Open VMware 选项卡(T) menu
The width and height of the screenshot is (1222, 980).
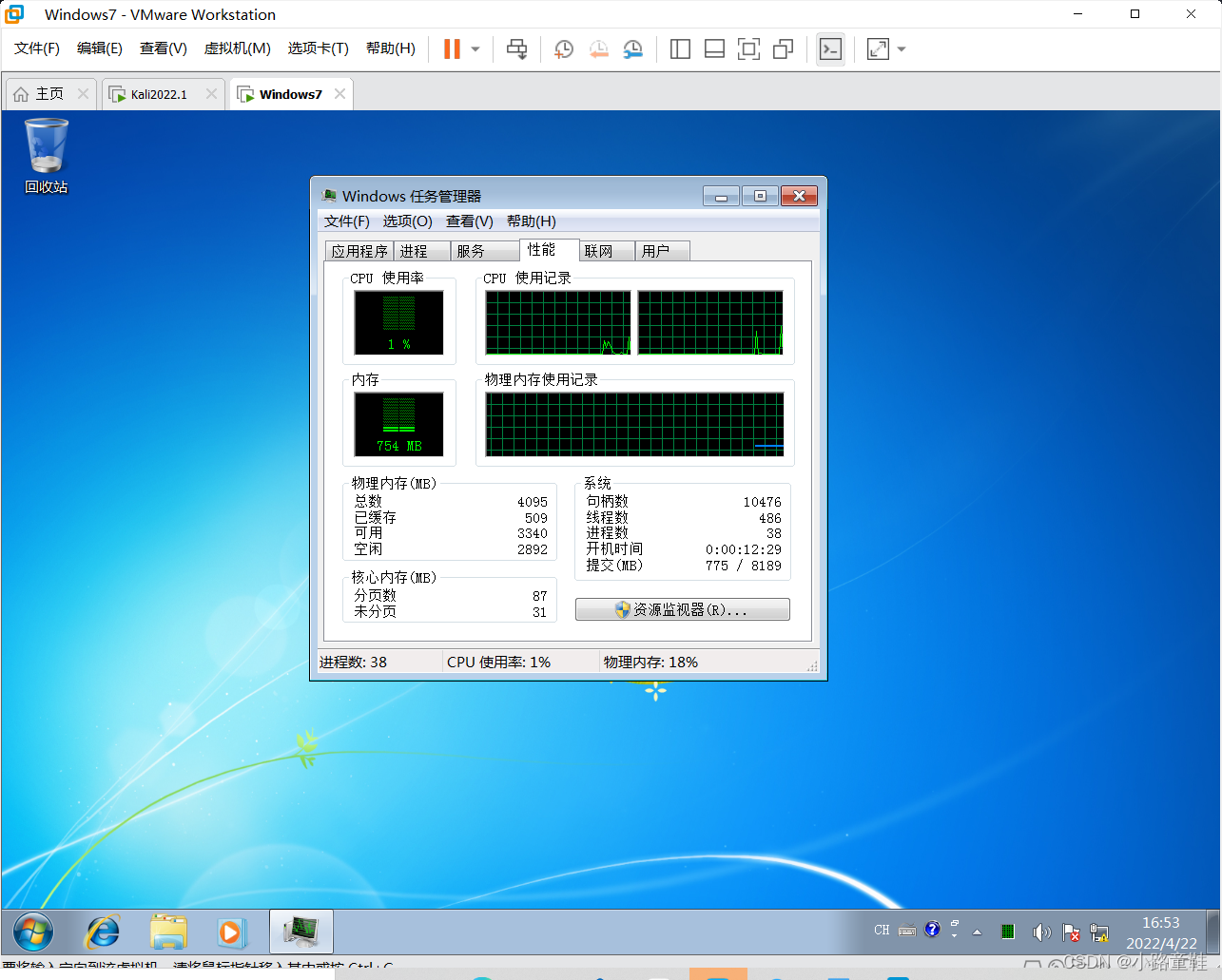point(319,48)
